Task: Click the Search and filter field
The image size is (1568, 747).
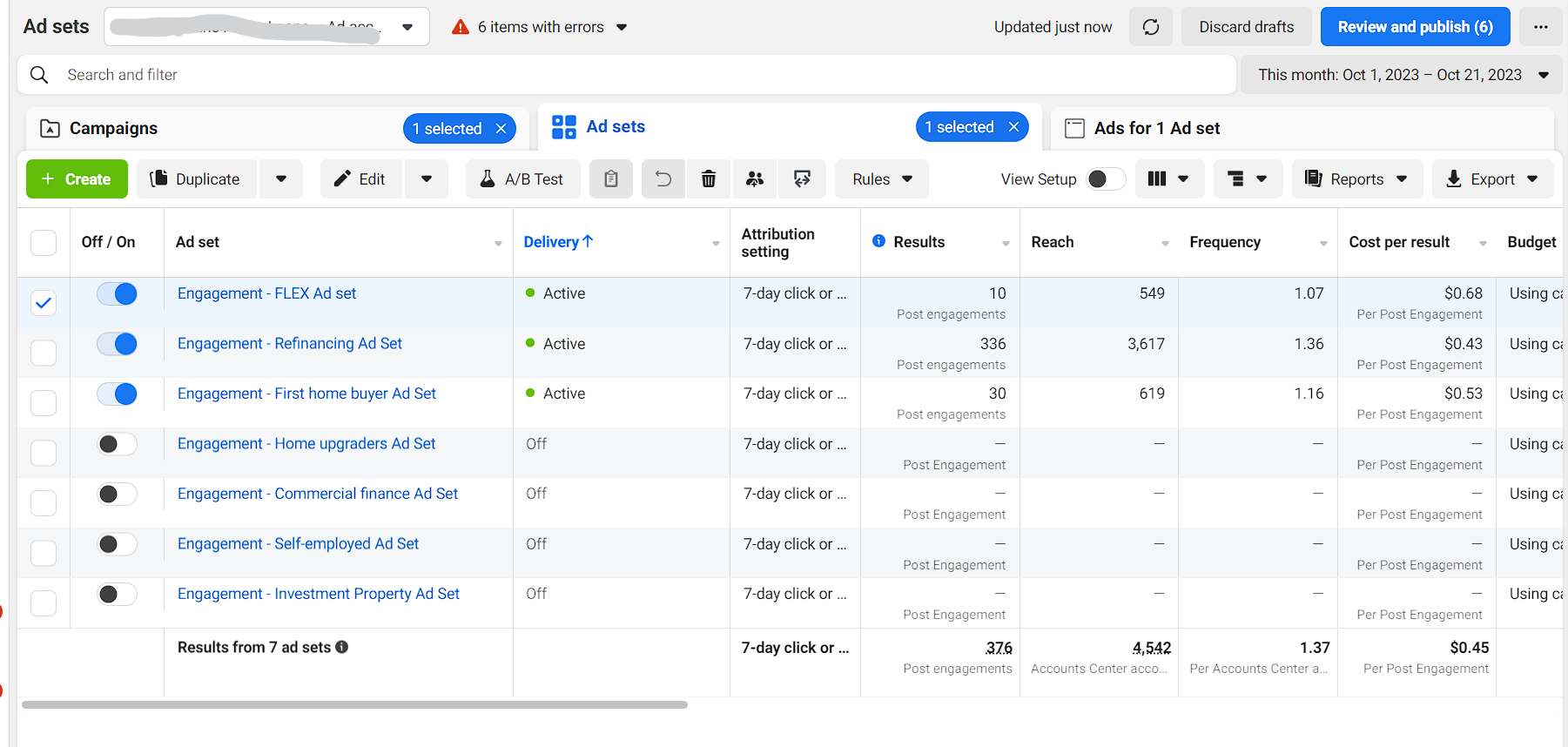Action: 609,75
